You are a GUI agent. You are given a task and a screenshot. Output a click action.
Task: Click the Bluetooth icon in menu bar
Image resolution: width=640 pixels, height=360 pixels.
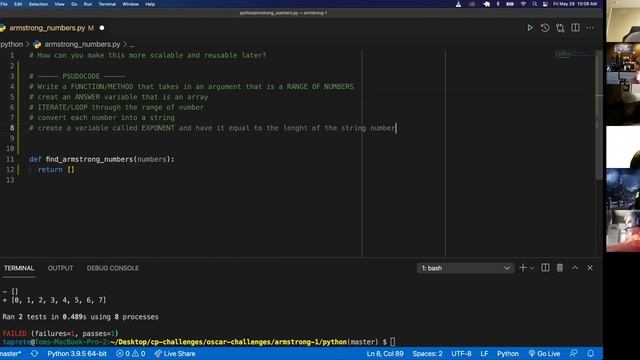coord(498,4)
